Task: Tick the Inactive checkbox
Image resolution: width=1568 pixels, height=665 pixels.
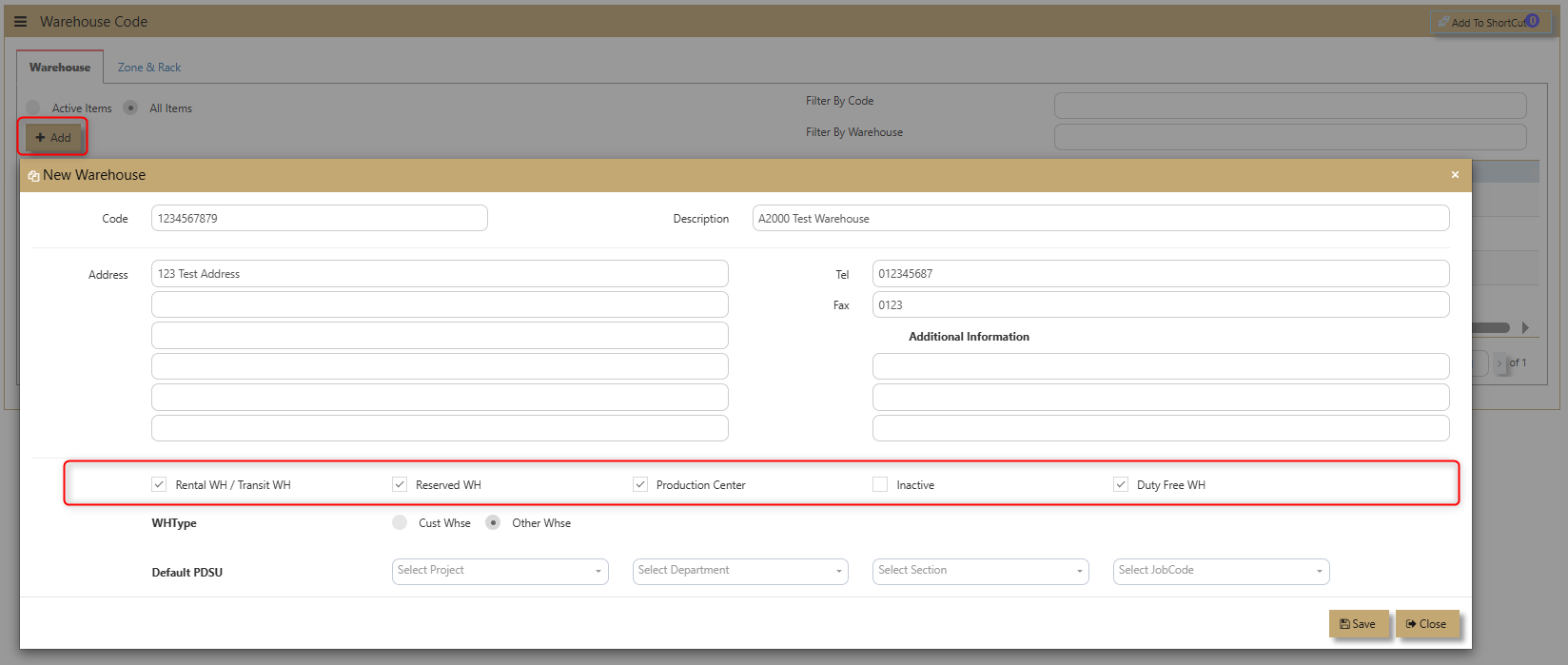Action: pyautogui.click(x=880, y=484)
